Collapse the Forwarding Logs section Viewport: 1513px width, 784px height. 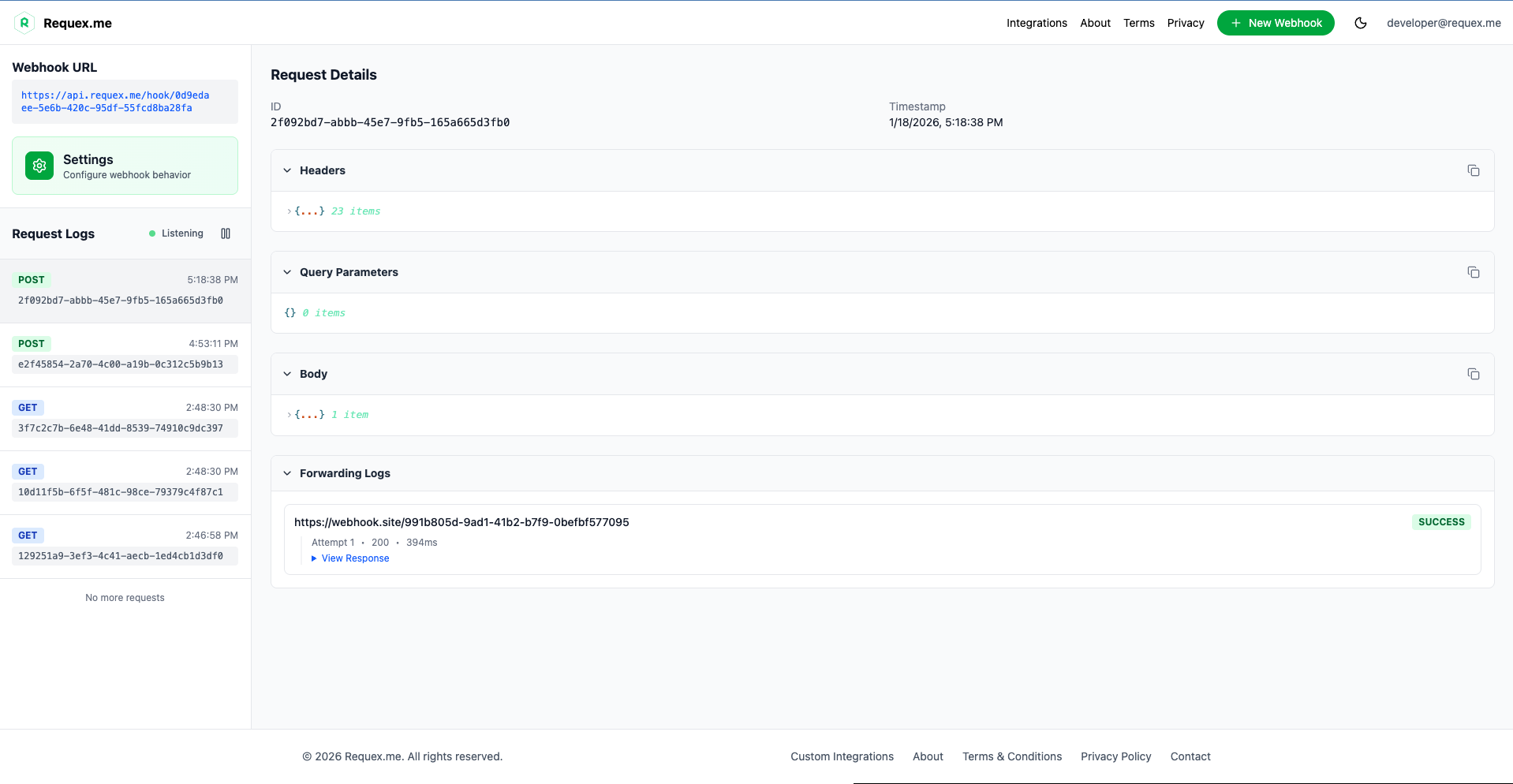(x=287, y=473)
